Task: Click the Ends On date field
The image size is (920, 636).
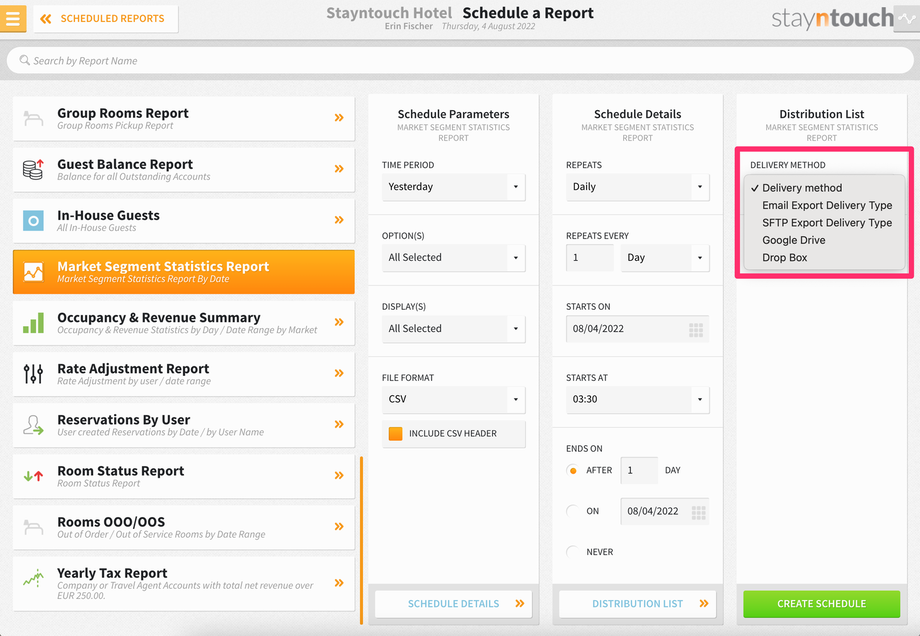Action: [665, 512]
